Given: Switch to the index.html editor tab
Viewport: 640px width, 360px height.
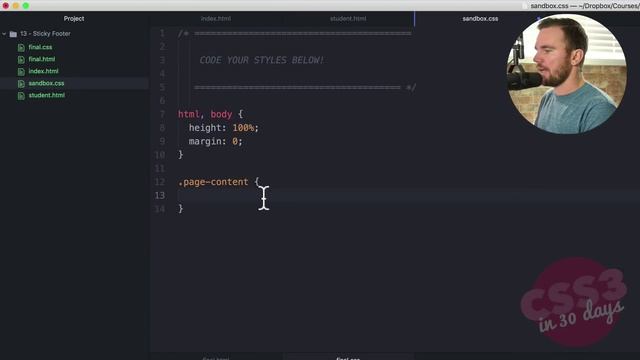Looking at the screenshot, I should point(216,19).
